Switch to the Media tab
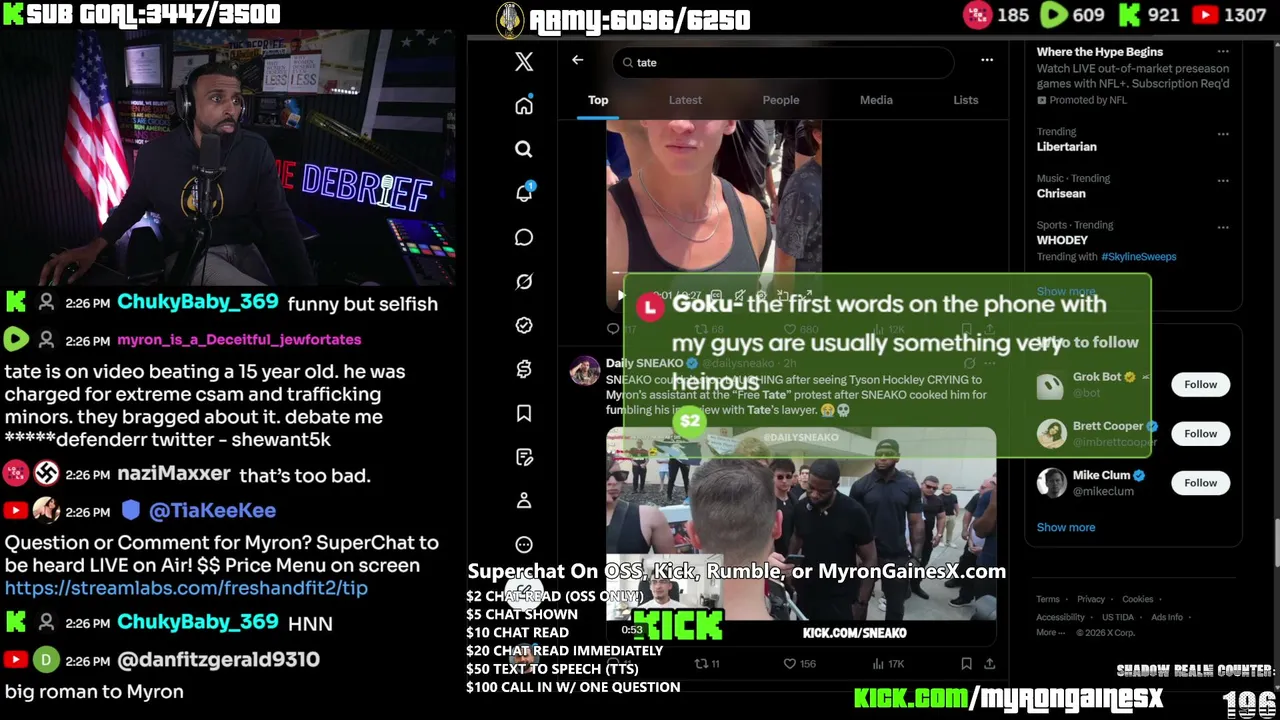1280x720 pixels. (x=876, y=100)
